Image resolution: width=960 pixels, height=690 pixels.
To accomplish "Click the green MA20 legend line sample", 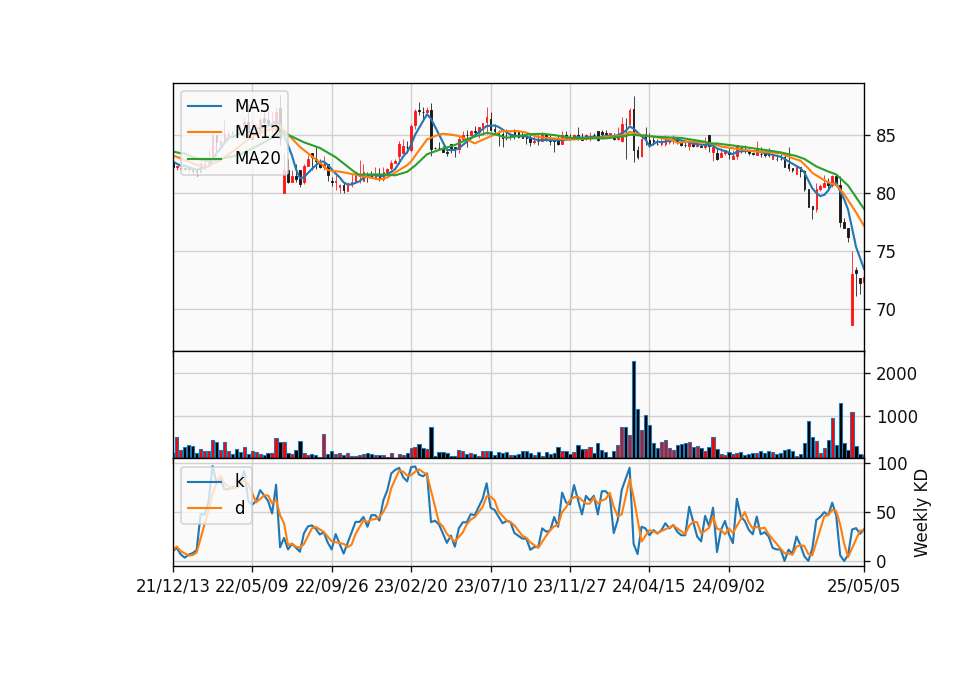I will [x=204, y=158].
